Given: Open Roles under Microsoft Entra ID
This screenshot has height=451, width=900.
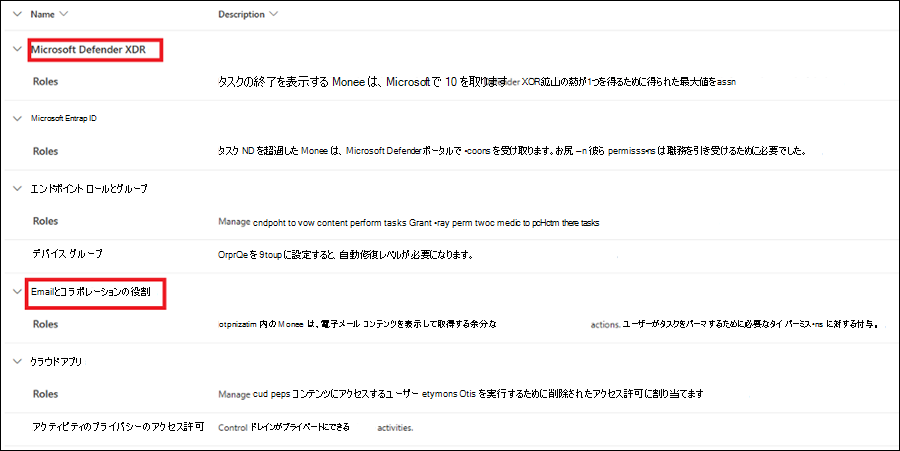Looking at the screenshot, I should (45, 151).
